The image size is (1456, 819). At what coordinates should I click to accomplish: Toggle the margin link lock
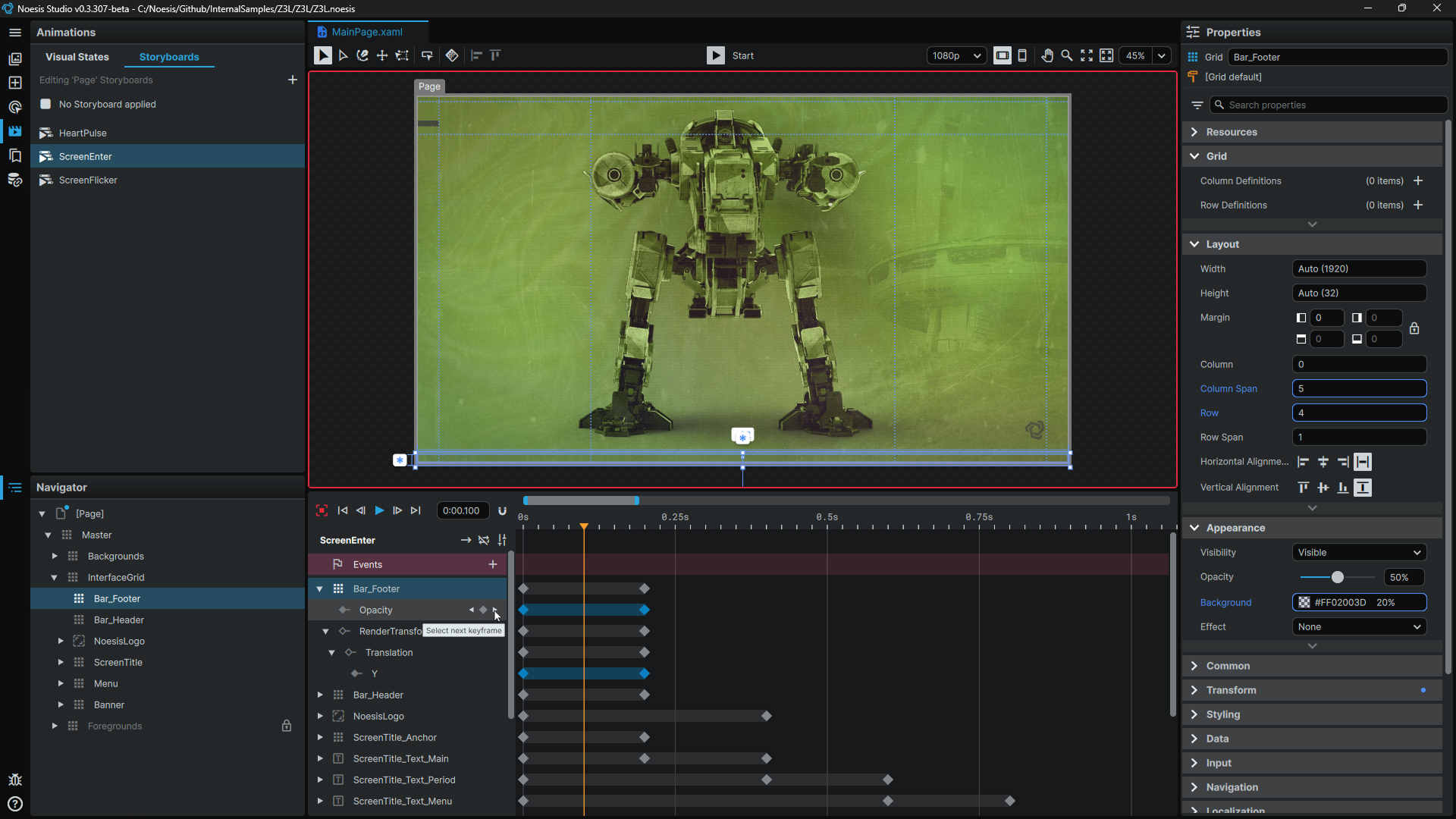click(1414, 328)
